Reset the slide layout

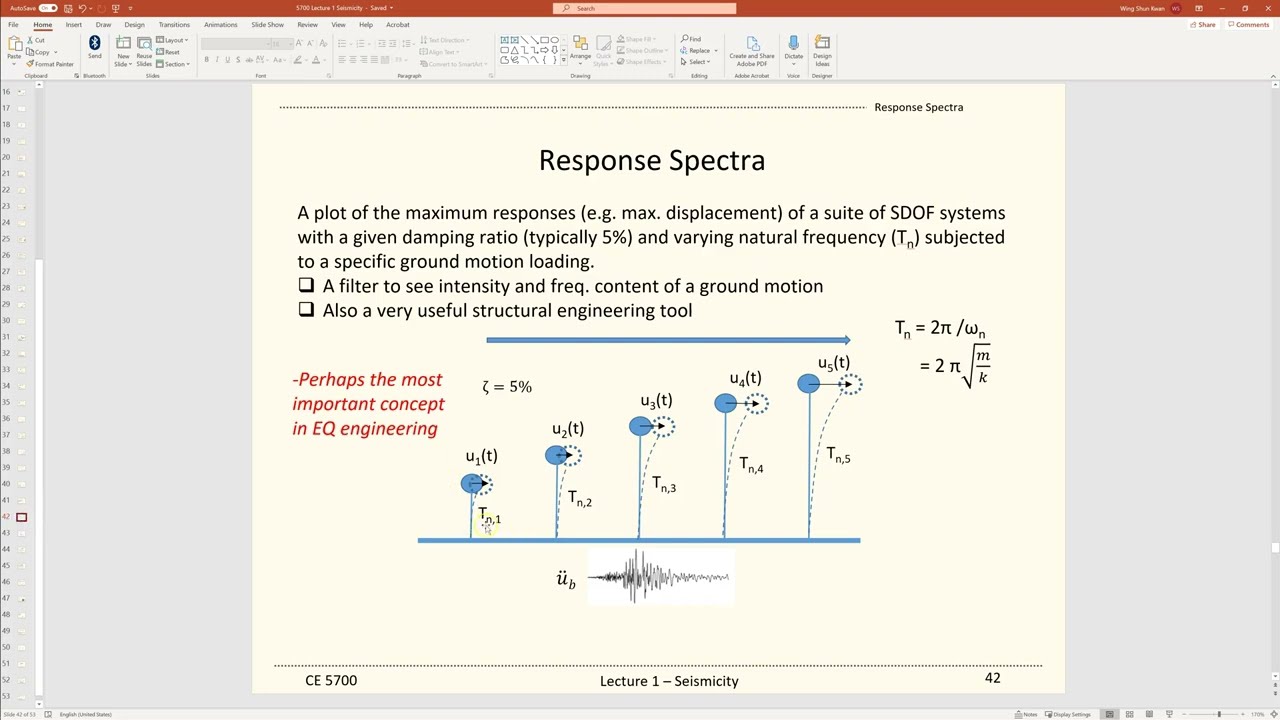coord(168,52)
